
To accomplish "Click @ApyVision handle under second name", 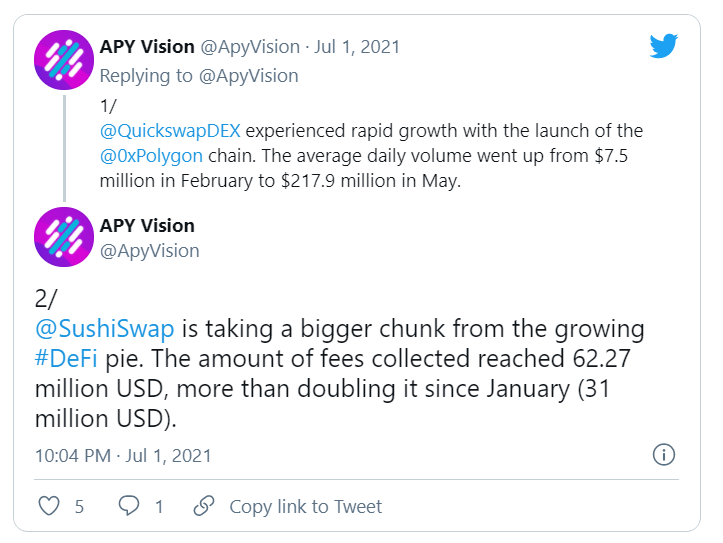I will [150, 251].
